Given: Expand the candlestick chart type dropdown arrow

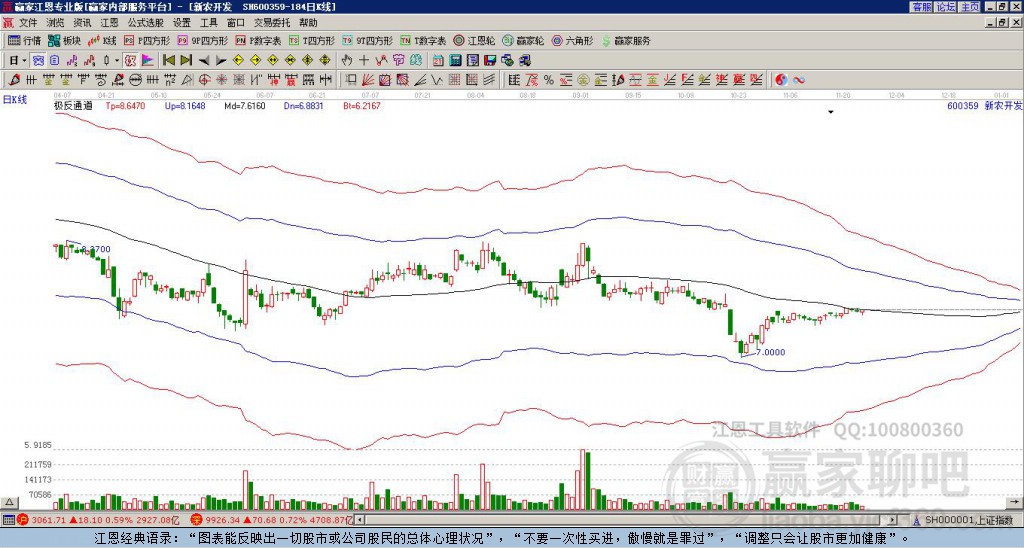Looking at the screenshot, I should point(117,61).
